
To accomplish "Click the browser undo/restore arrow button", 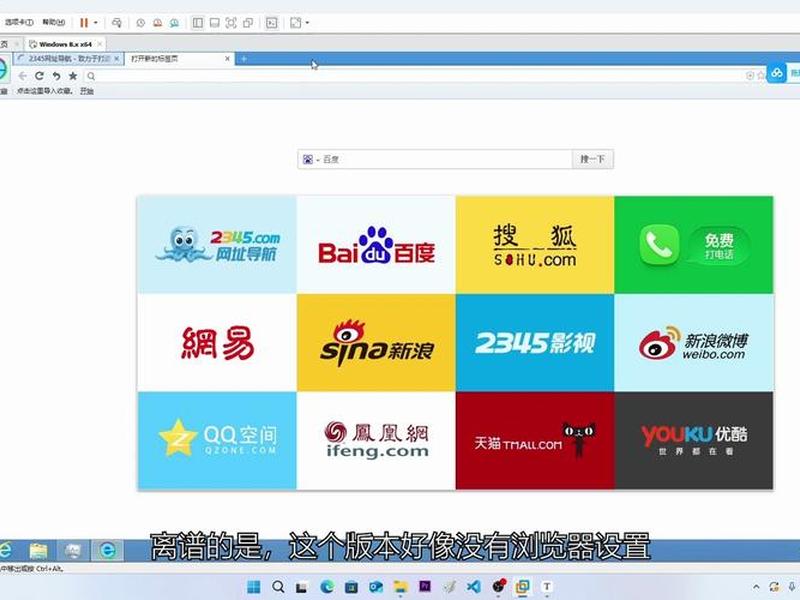I will point(56,76).
